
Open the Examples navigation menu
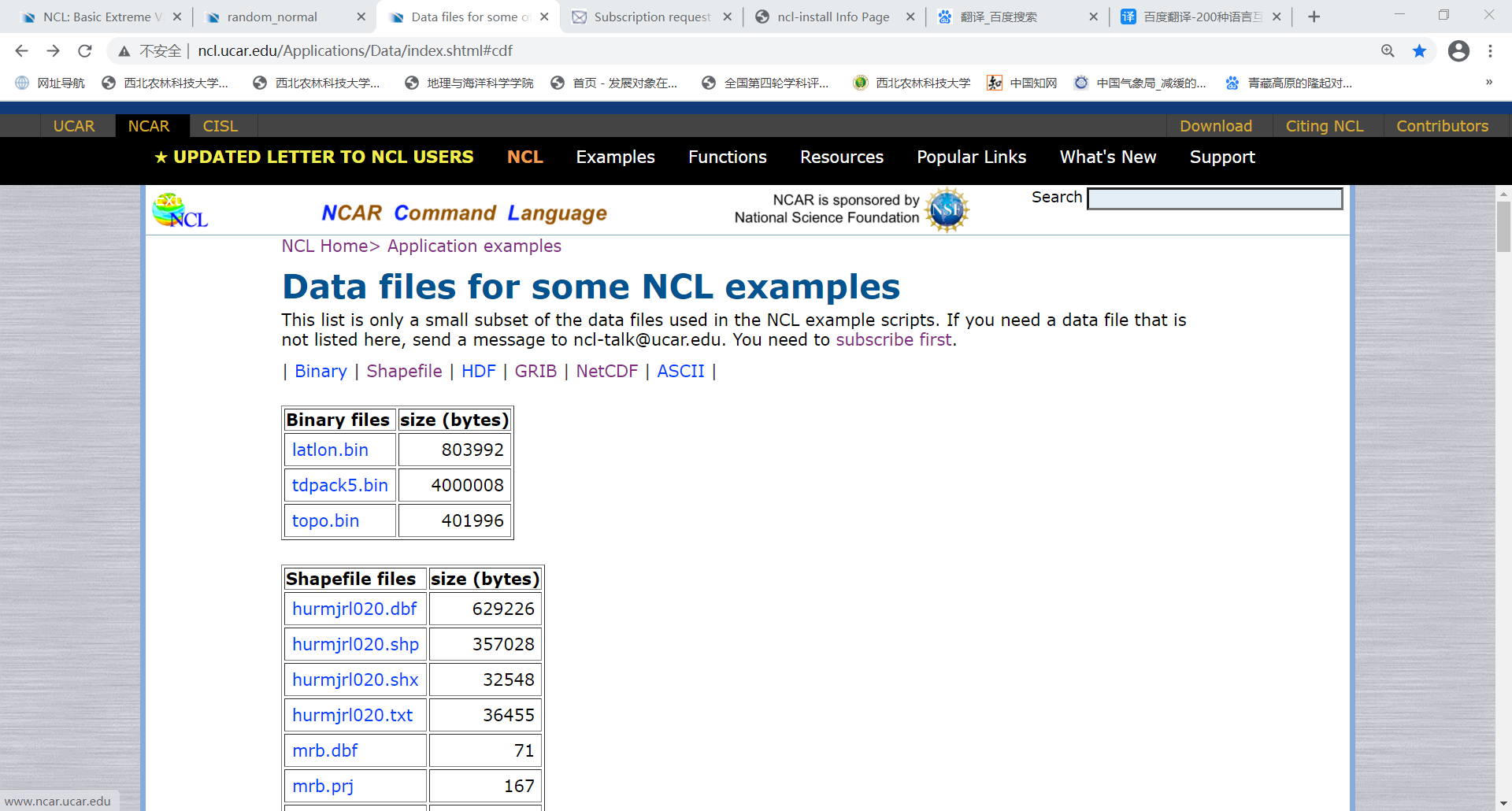point(615,157)
